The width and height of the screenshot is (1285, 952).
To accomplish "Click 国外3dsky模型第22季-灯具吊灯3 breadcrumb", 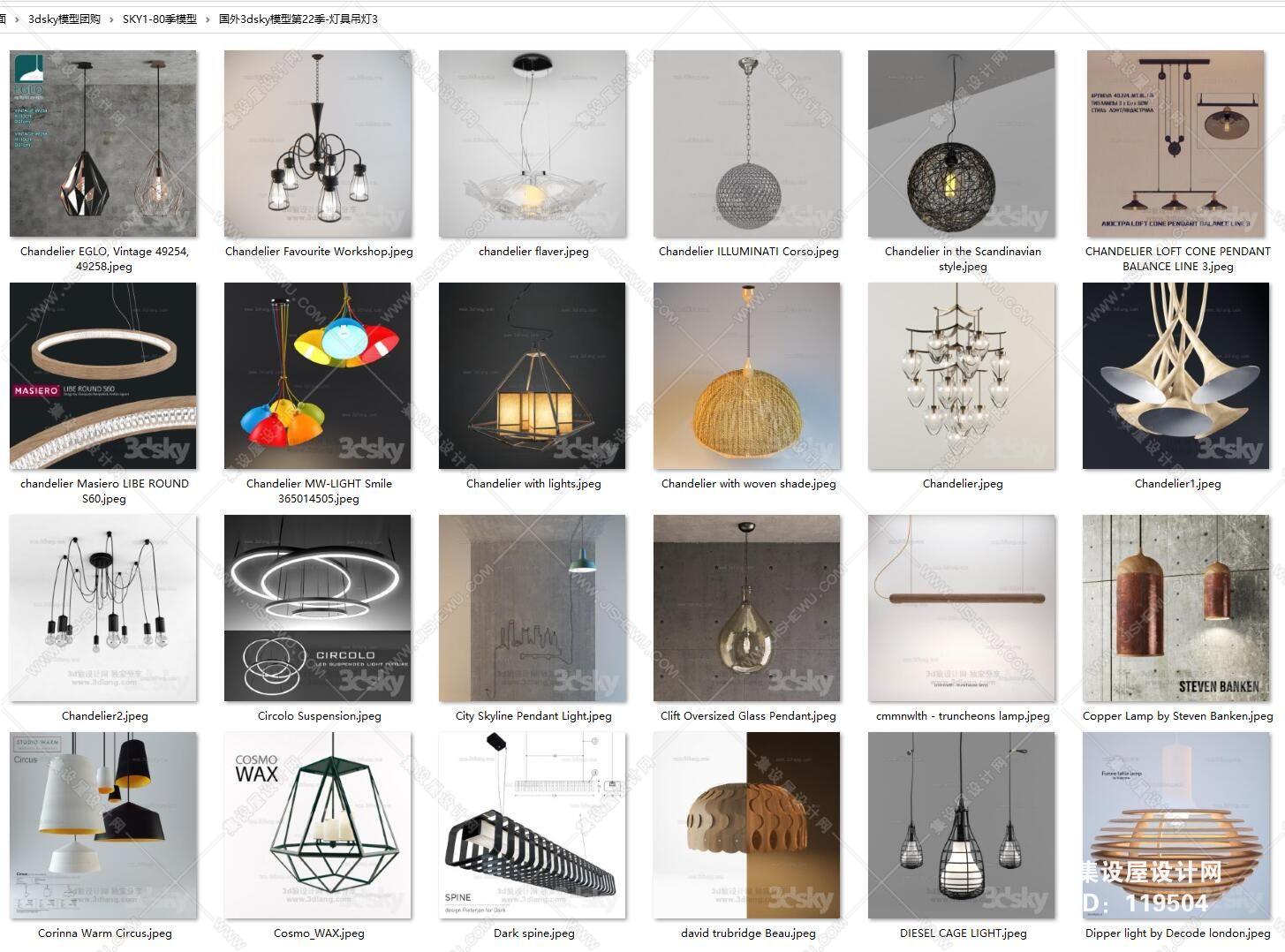I will click(x=299, y=19).
